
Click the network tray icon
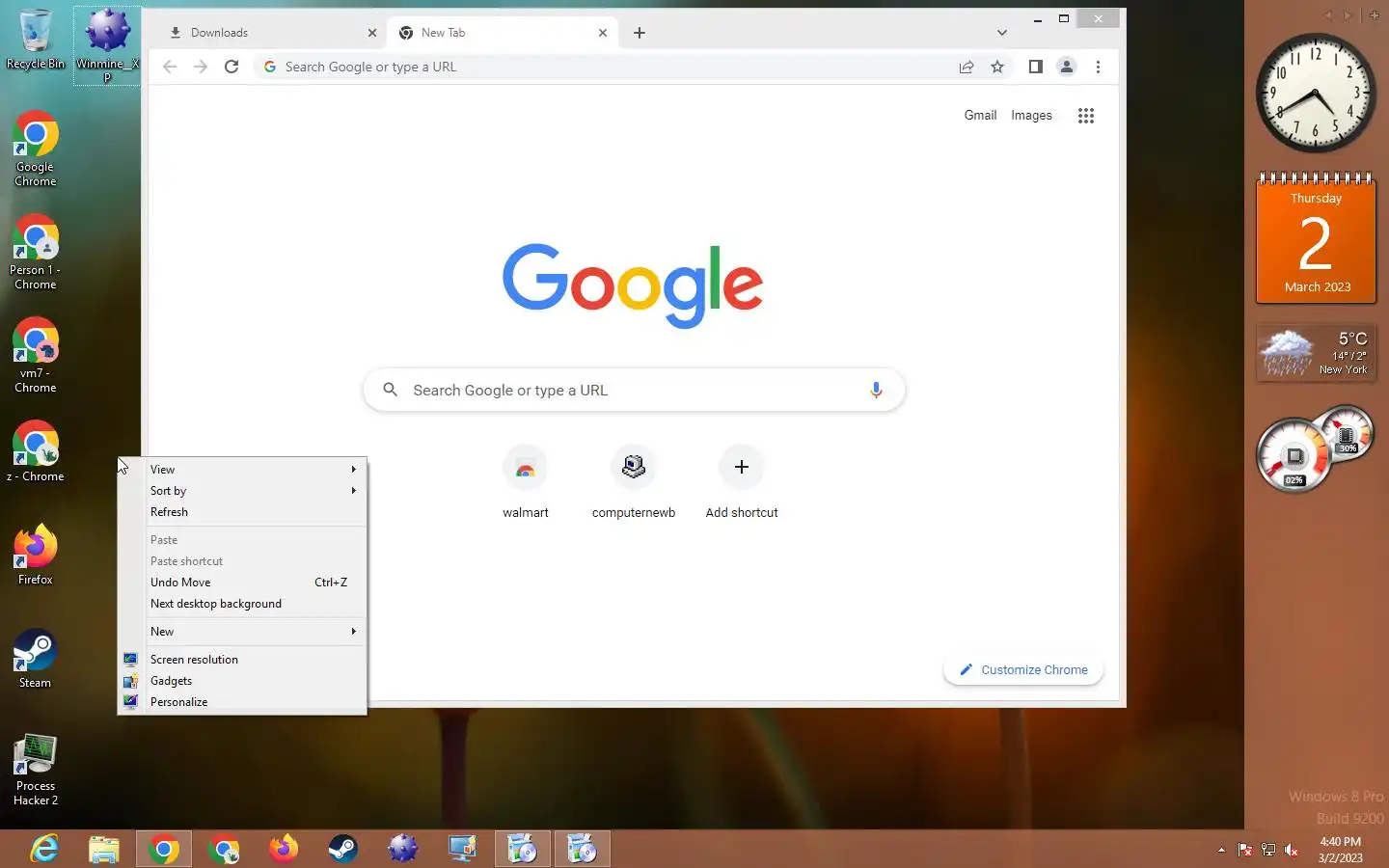coord(1268,850)
